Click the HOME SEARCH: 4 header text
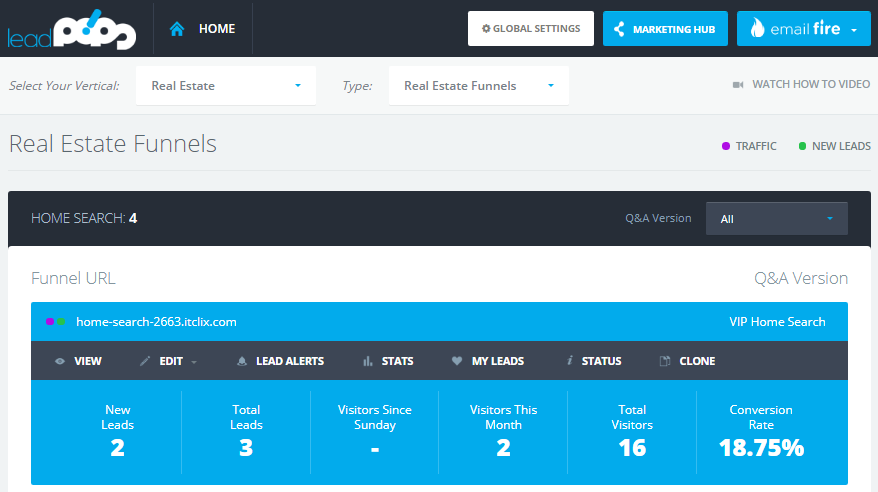The width and height of the screenshot is (878, 492). pyautogui.click(x=84, y=218)
